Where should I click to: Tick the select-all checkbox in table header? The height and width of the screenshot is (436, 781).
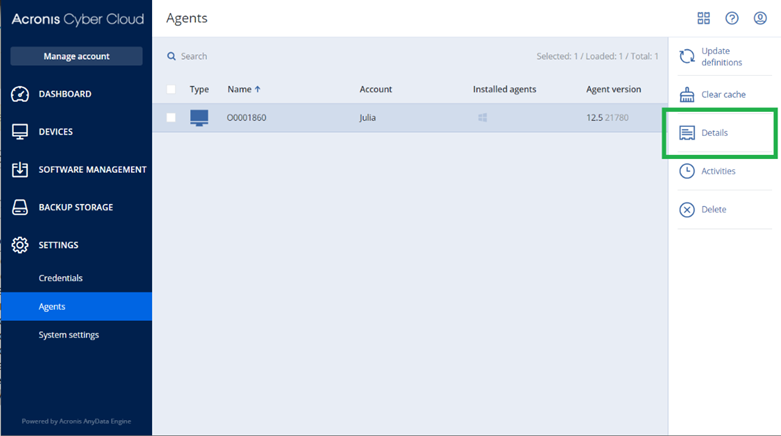click(171, 89)
